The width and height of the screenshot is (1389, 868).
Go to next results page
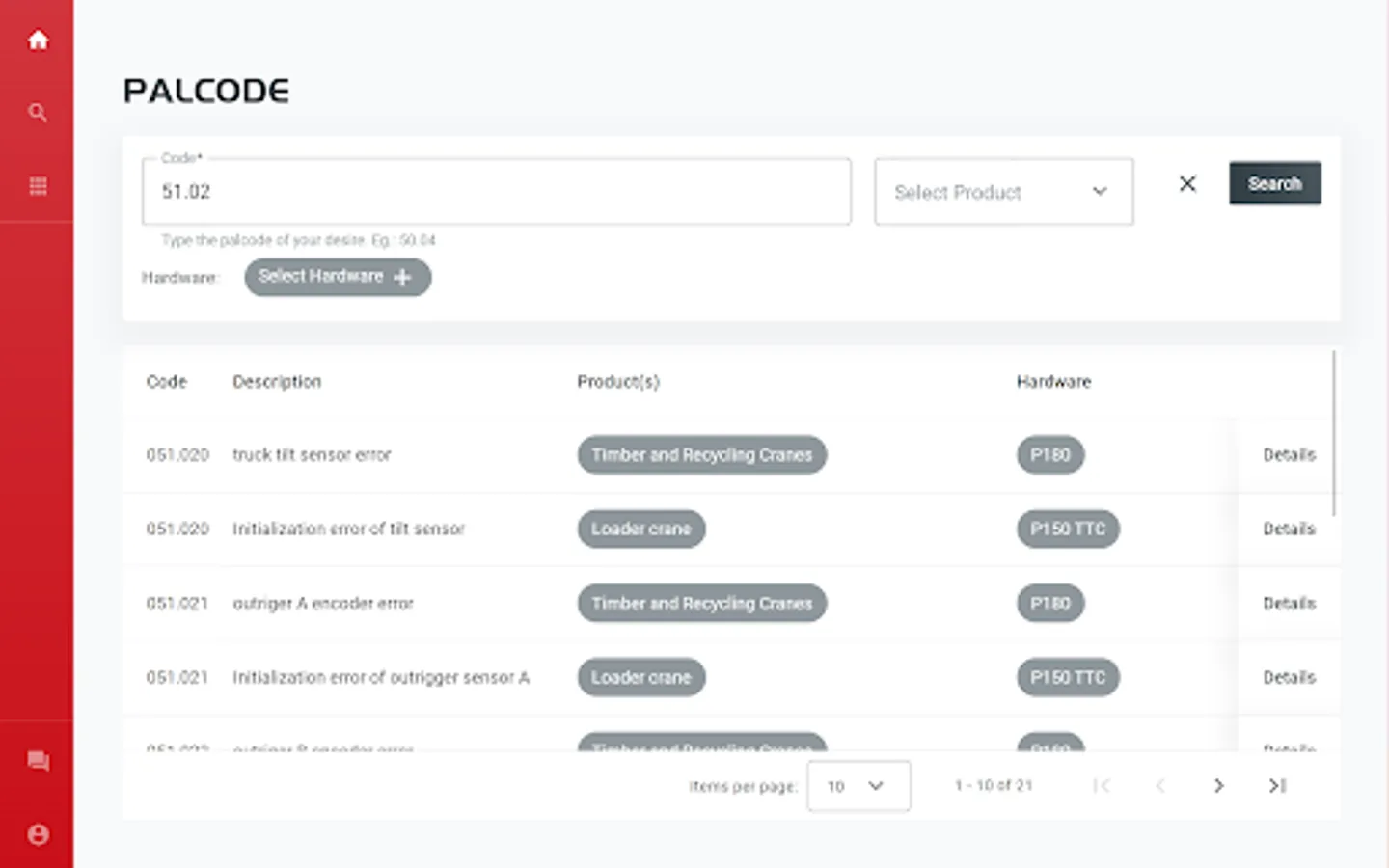(x=1218, y=786)
